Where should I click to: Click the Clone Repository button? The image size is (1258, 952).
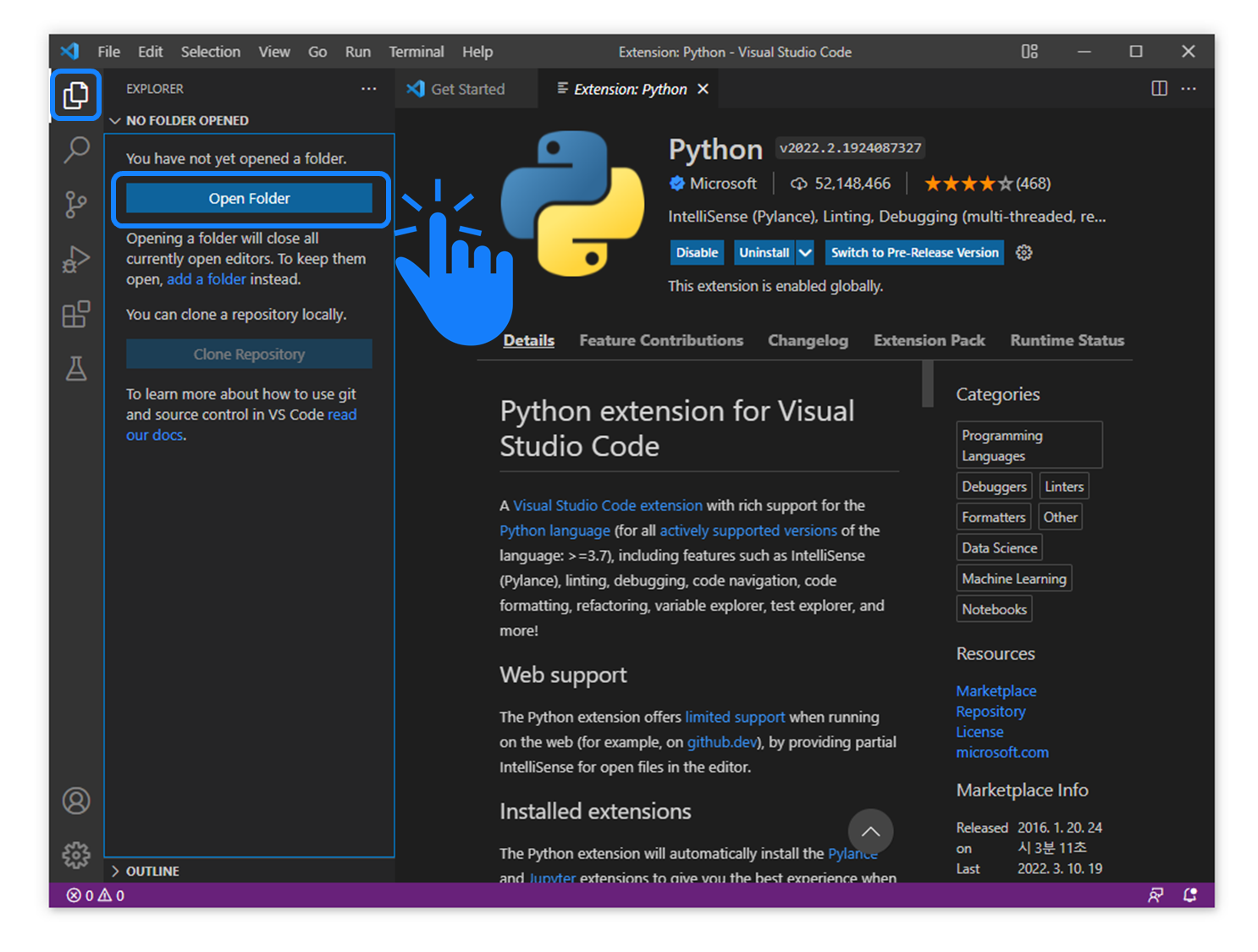pyautogui.click(x=249, y=354)
